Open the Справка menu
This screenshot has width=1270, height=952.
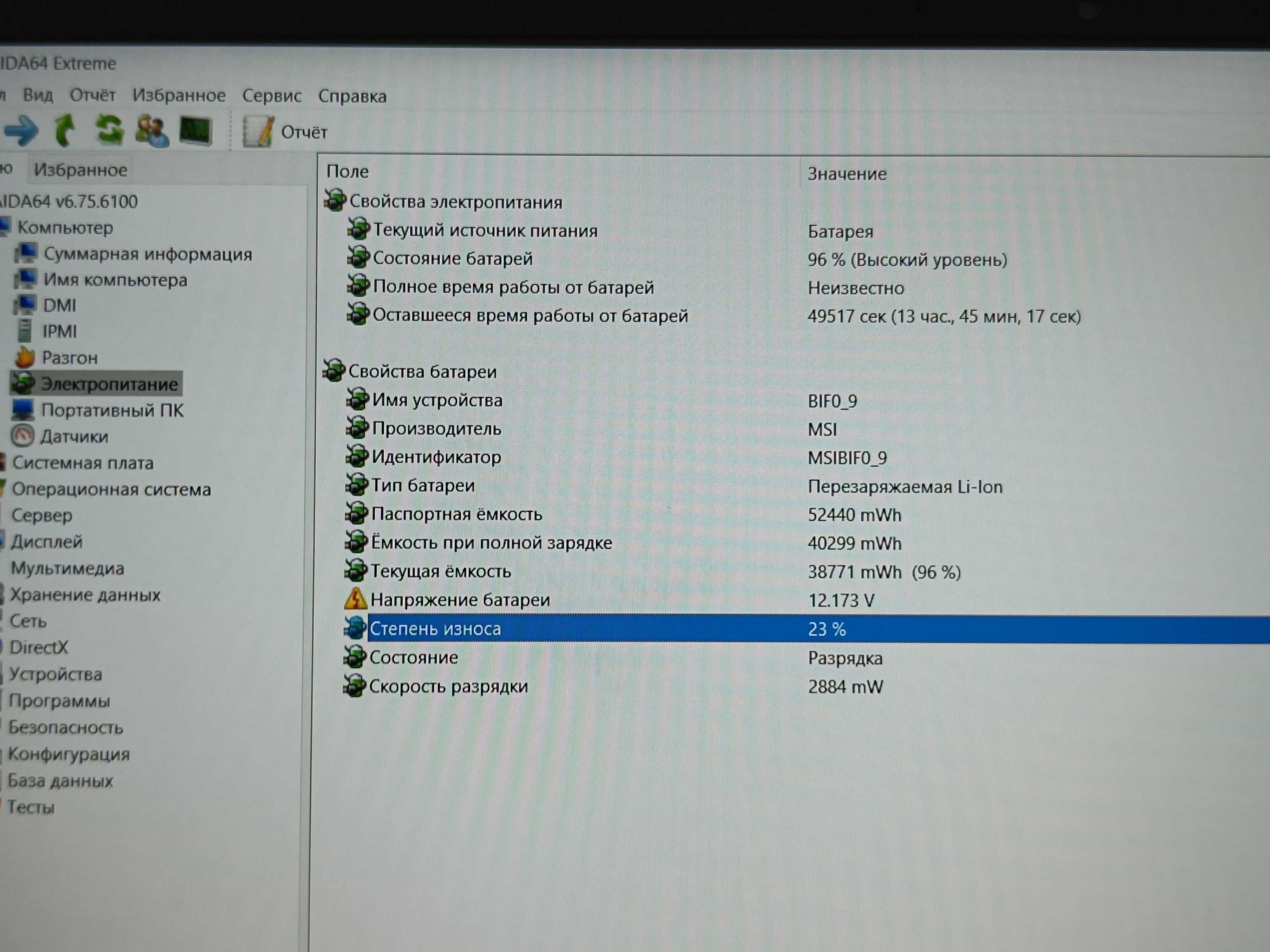[x=352, y=96]
